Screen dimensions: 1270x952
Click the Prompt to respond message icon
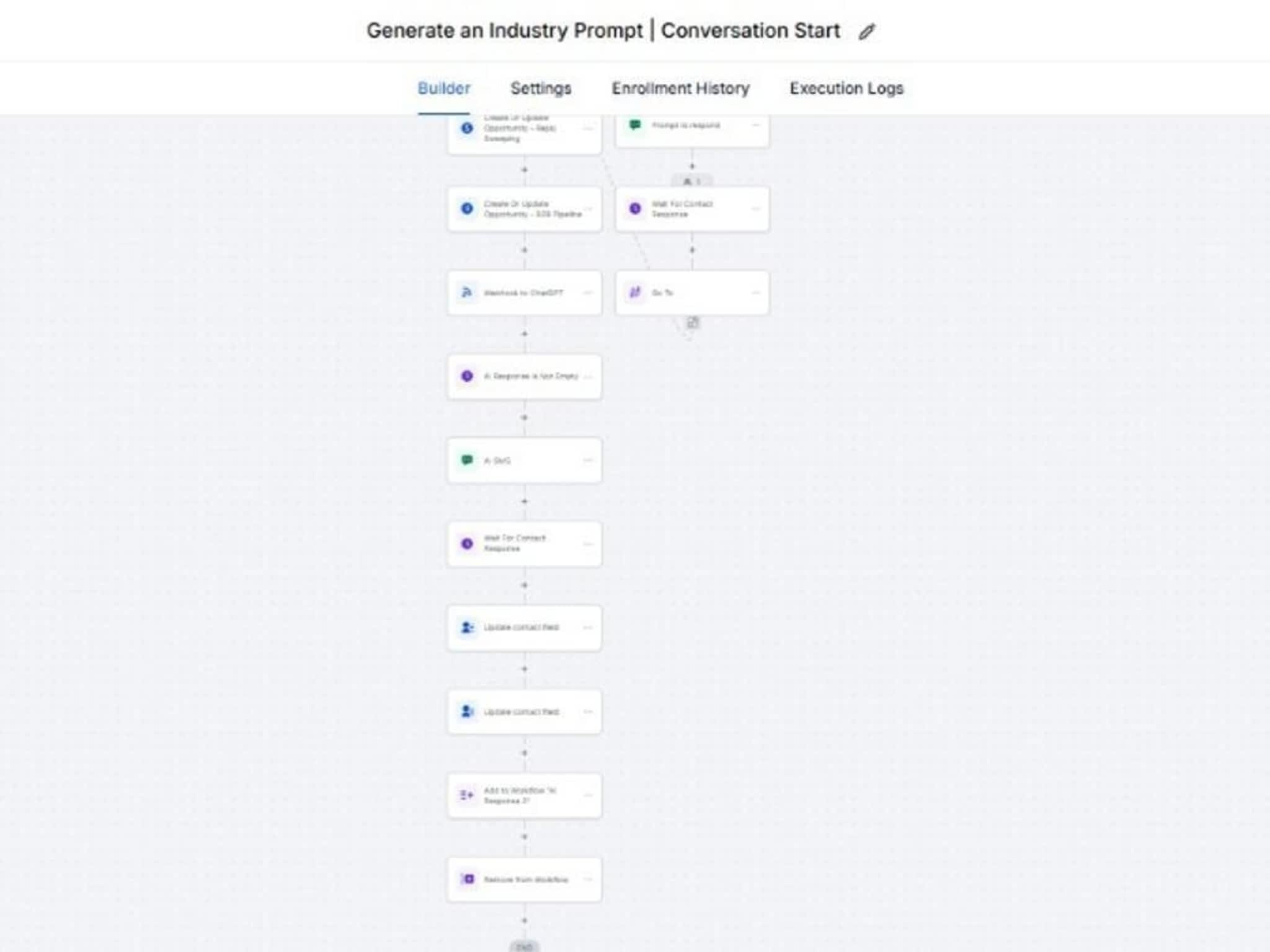click(635, 125)
